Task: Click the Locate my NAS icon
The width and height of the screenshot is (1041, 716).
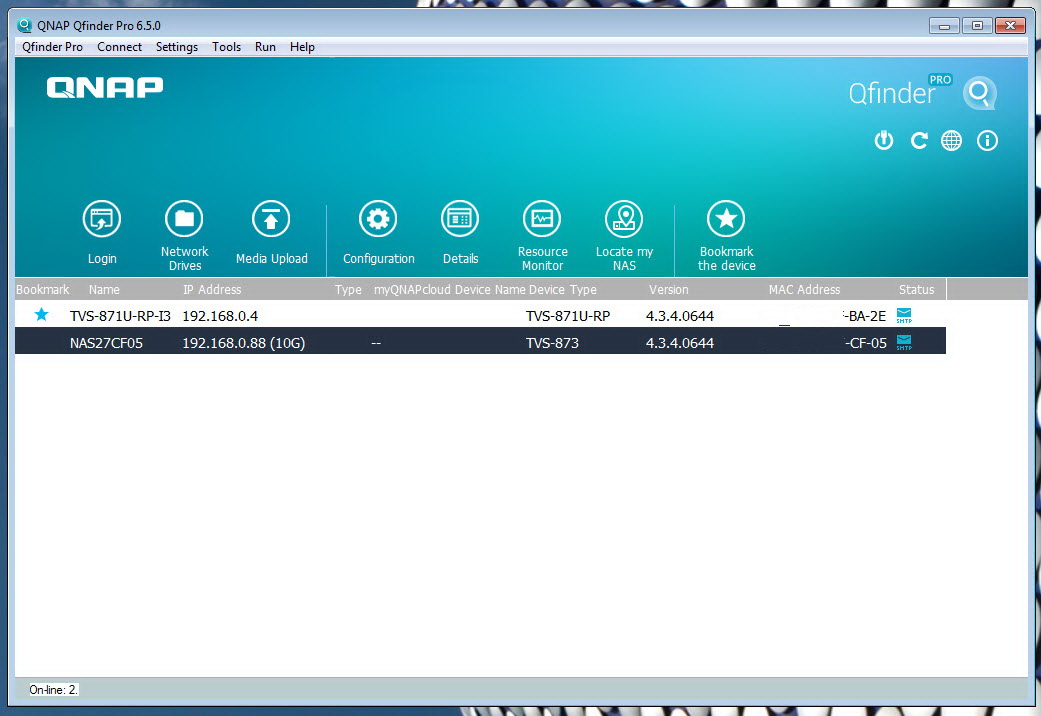Action: click(624, 219)
